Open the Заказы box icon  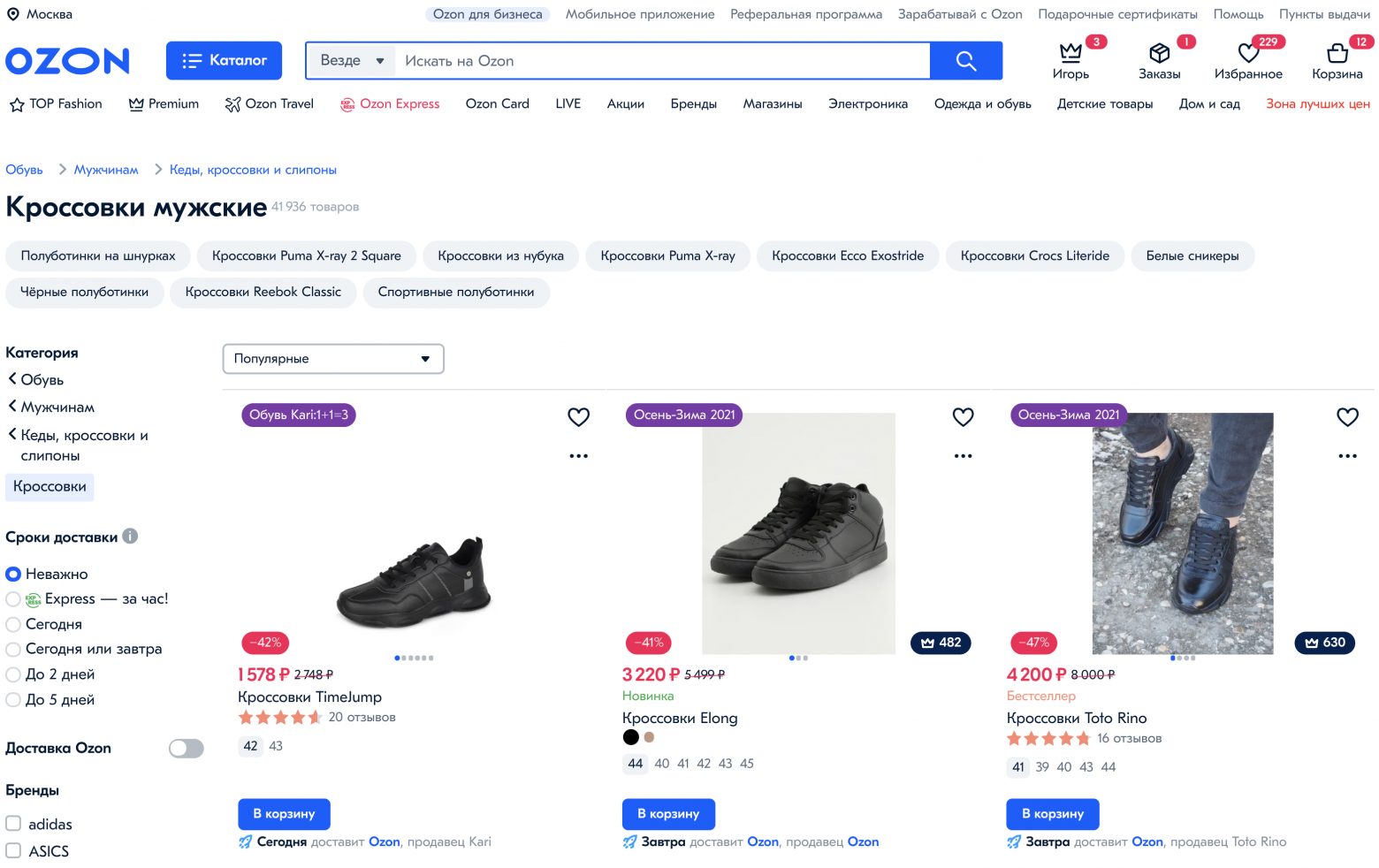coord(1159,54)
